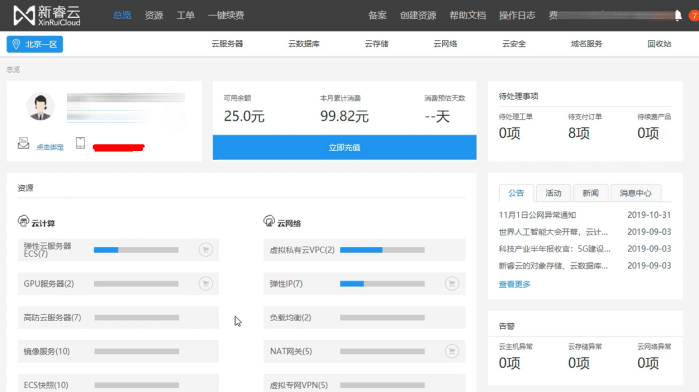Viewport: 699px width, 392px height.
Task: Click cart icon in 弹性IP row
Action: point(452,284)
